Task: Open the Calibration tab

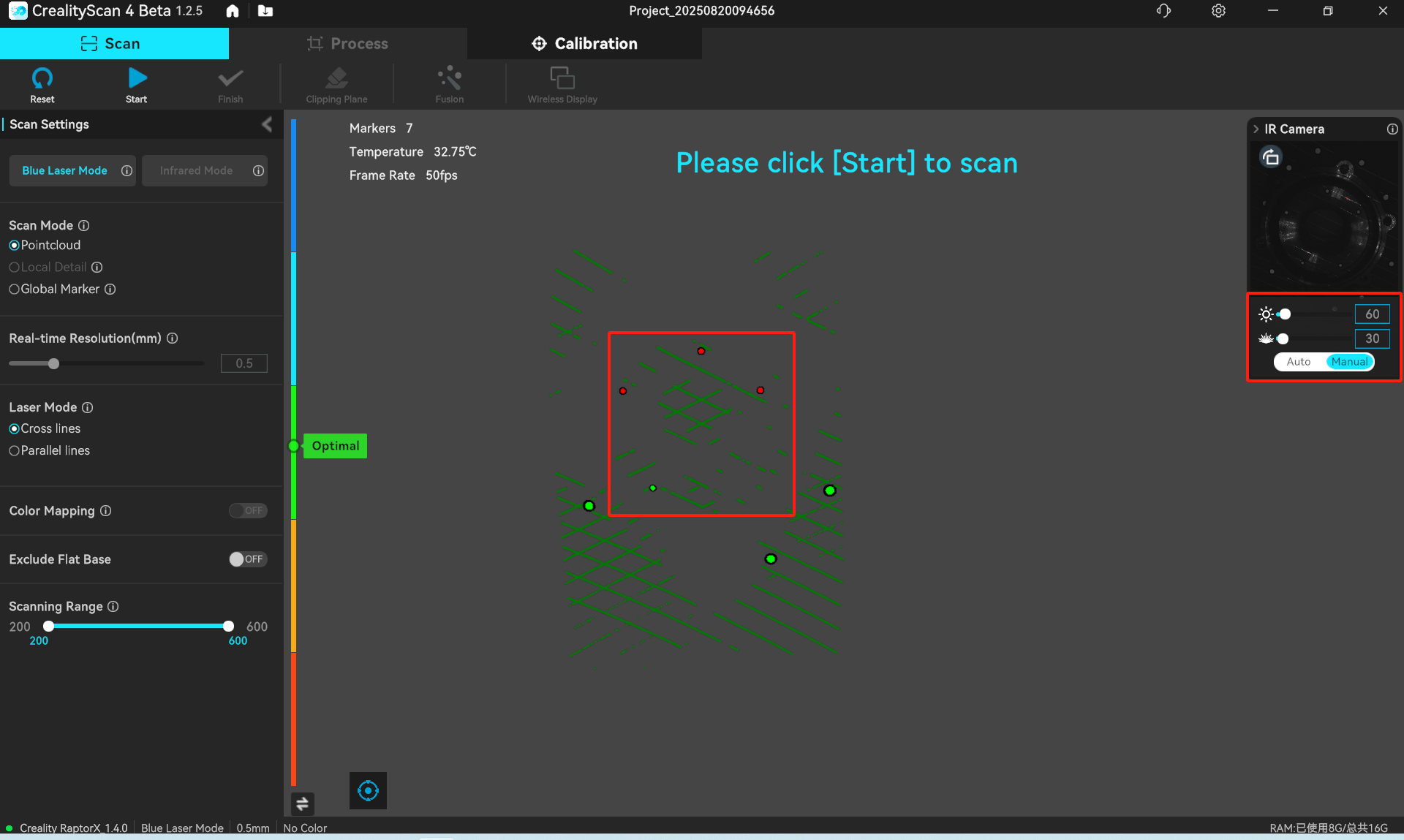Action: coord(584,43)
